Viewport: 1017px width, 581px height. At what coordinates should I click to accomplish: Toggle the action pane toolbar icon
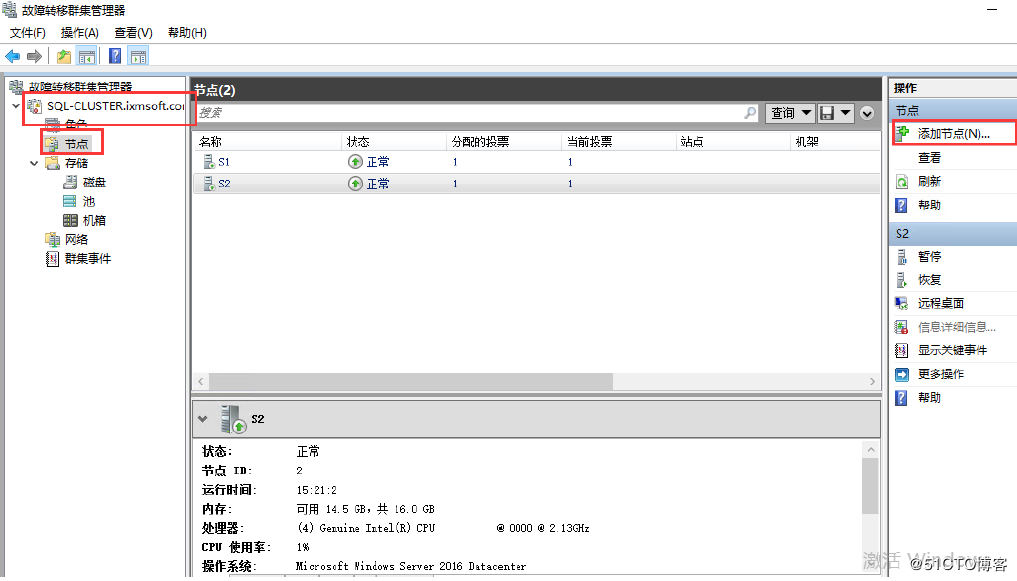pos(138,56)
